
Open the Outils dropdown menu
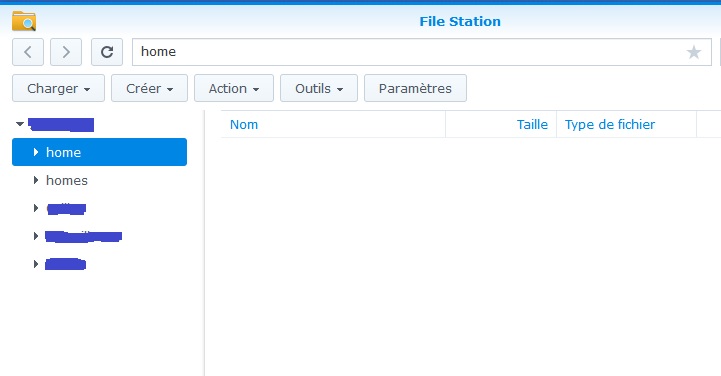(x=319, y=88)
